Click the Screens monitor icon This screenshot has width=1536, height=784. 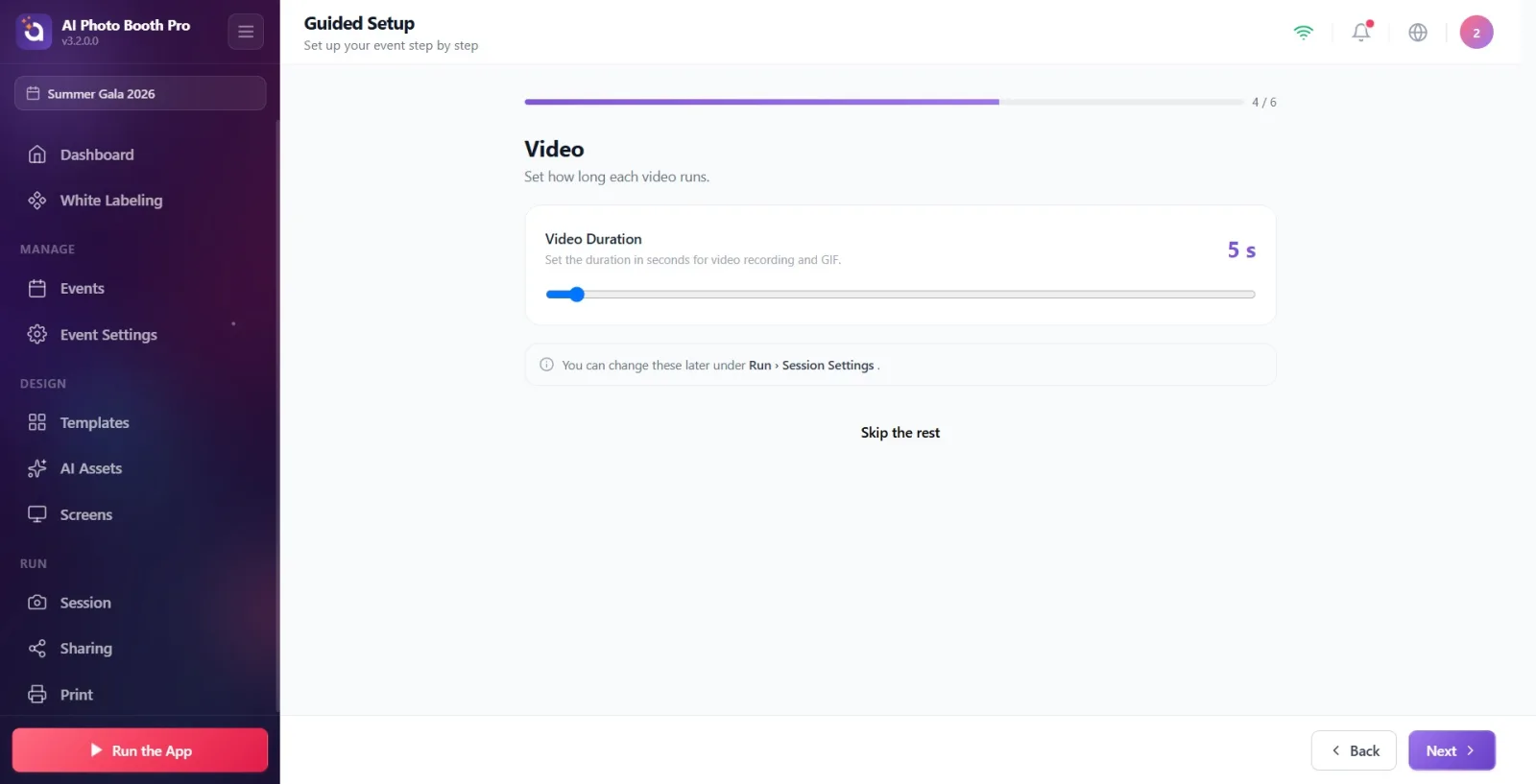tap(37, 515)
